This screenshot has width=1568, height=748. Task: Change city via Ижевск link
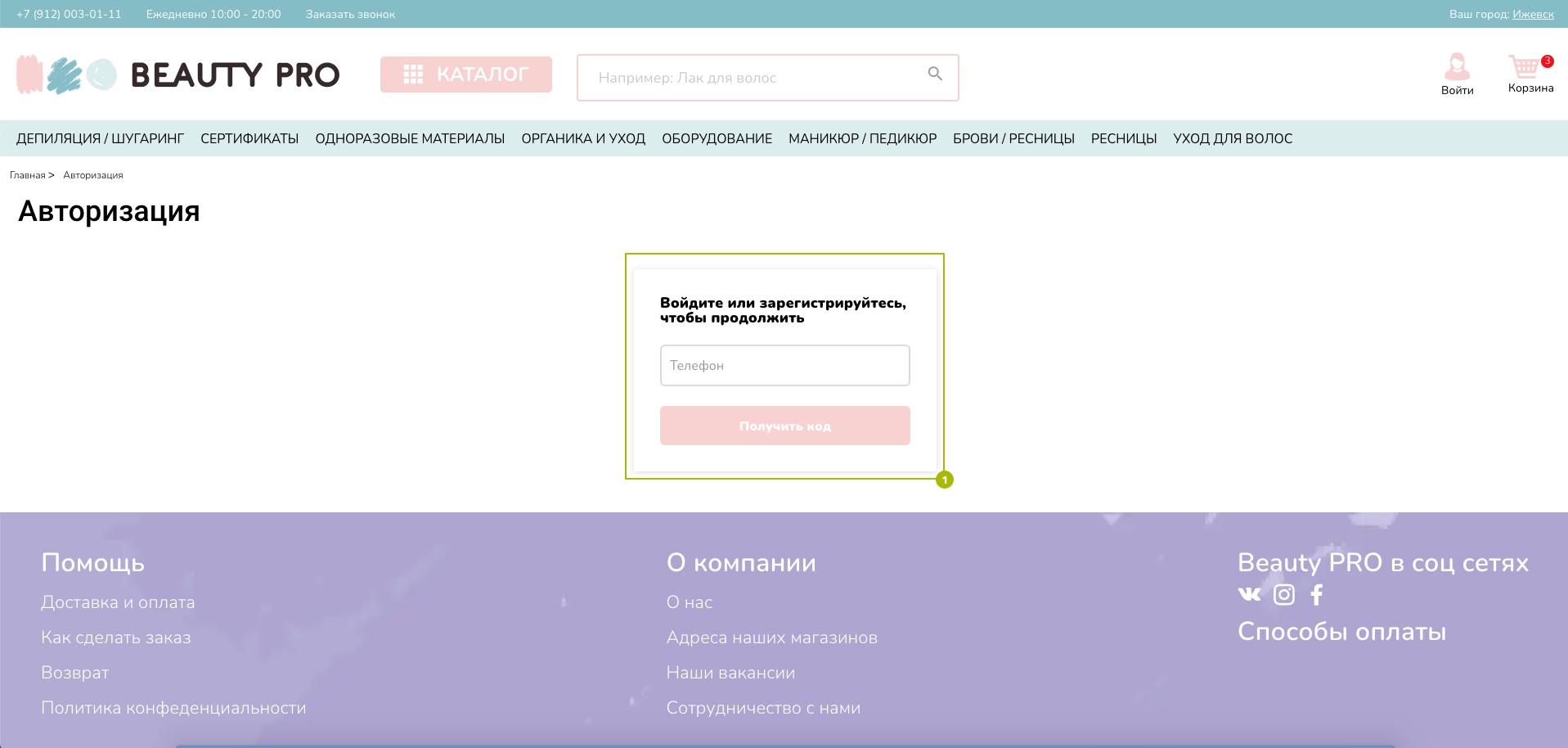click(x=1533, y=14)
